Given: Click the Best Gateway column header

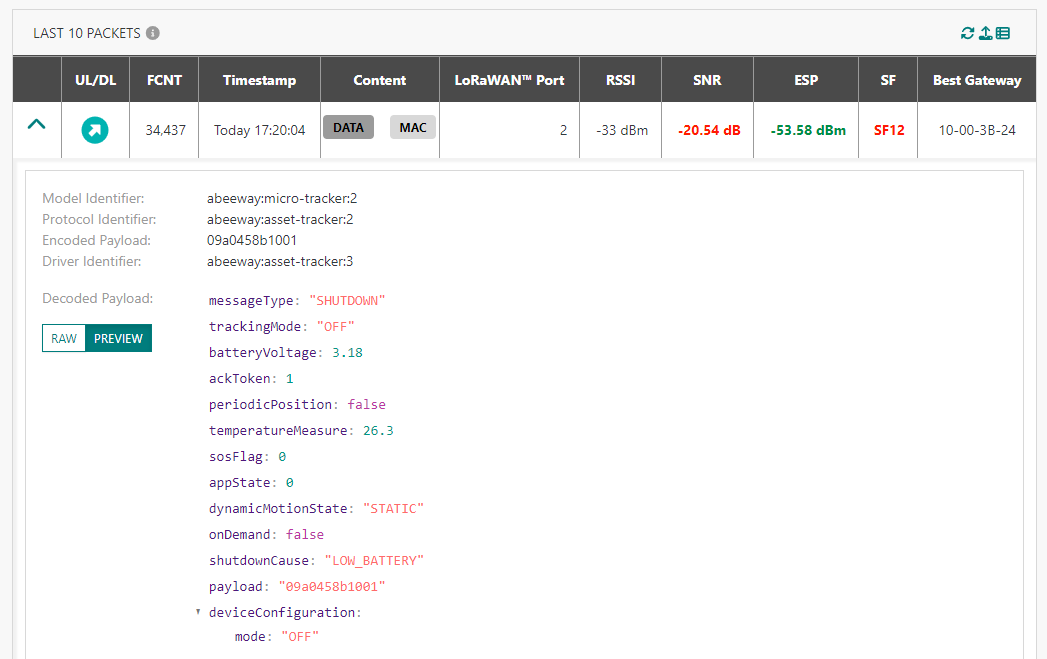Looking at the screenshot, I should tap(976, 80).
